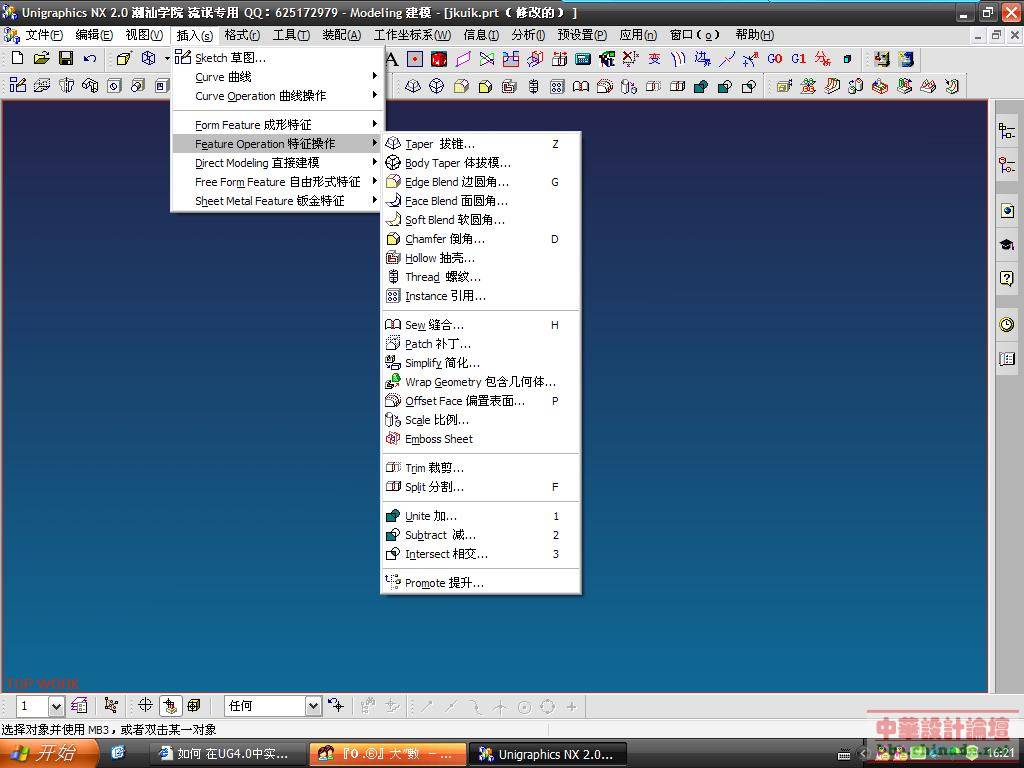
Task: Click the Sketch icon on second toolbar
Action: (18, 86)
